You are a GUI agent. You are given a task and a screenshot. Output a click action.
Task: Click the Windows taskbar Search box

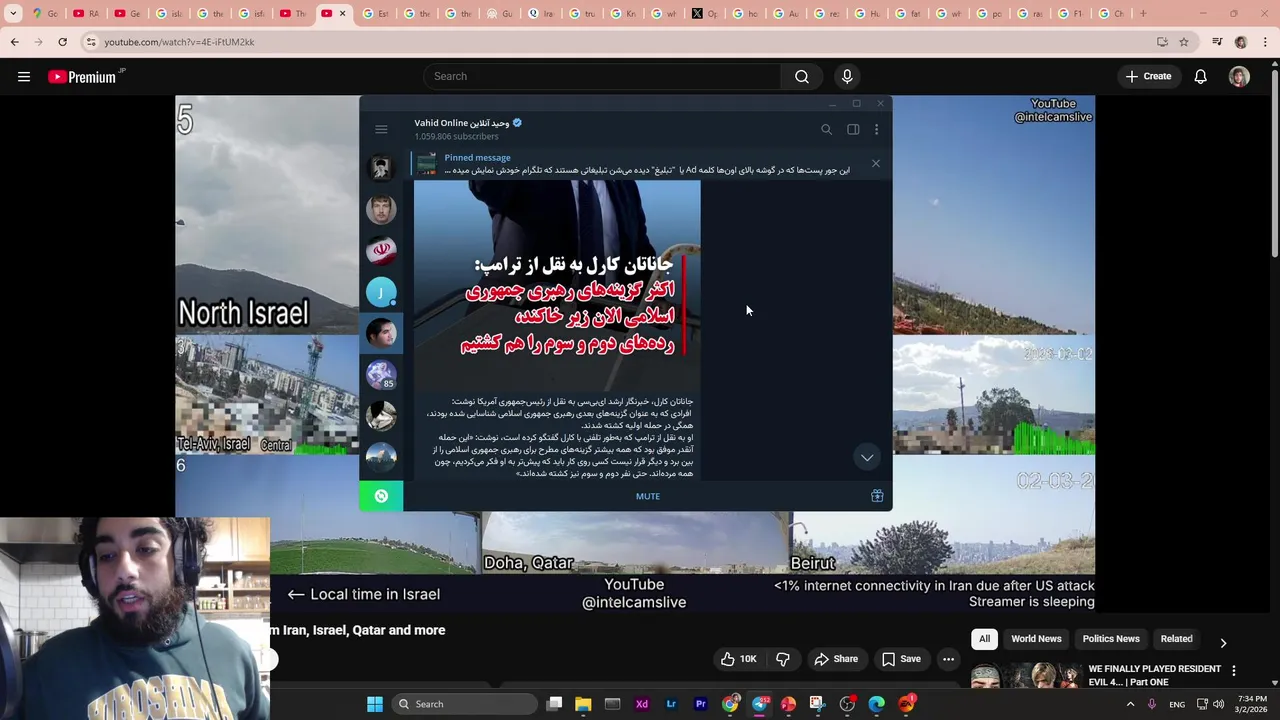pos(465,704)
